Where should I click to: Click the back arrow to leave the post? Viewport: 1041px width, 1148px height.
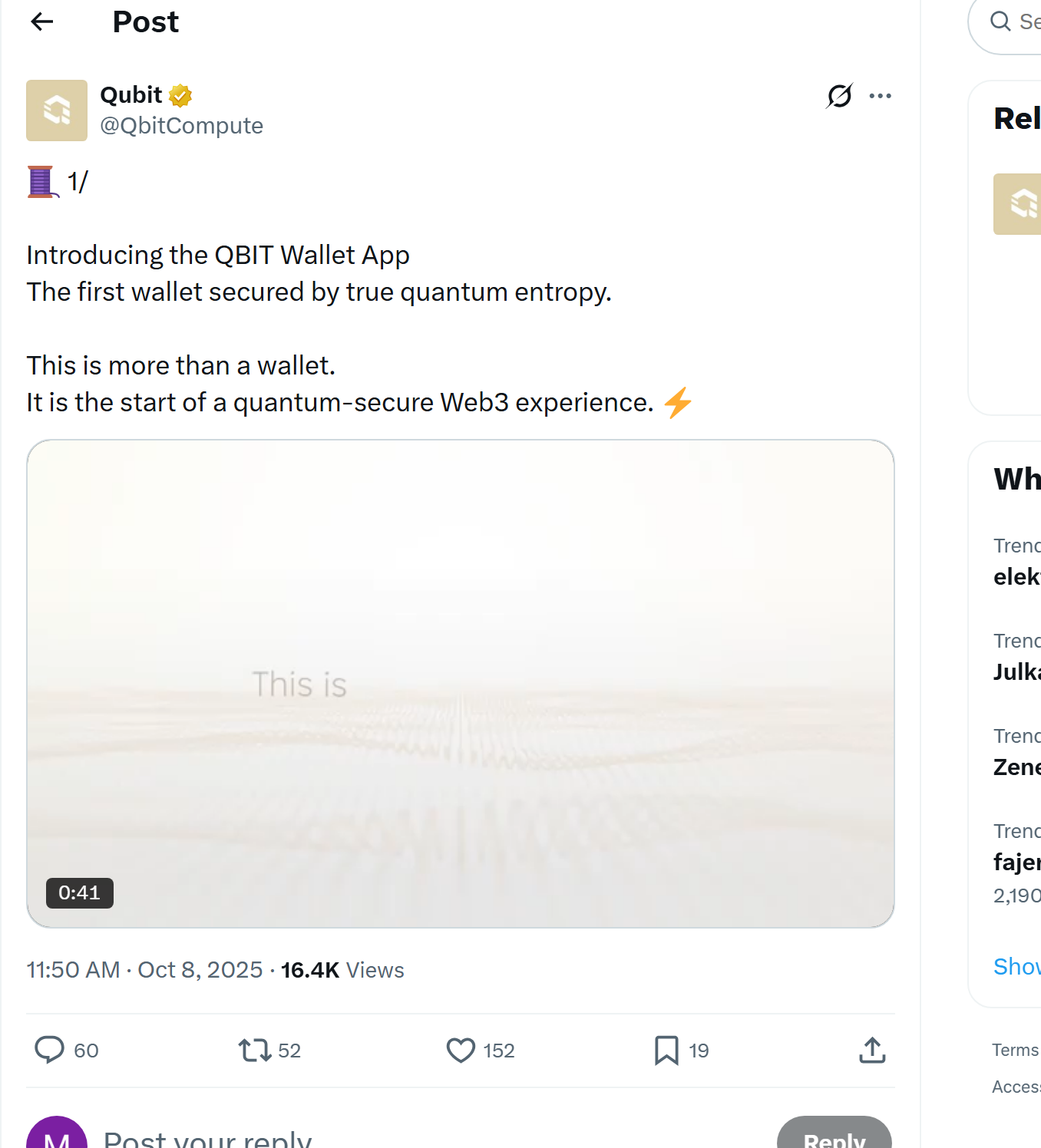tap(41, 21)
